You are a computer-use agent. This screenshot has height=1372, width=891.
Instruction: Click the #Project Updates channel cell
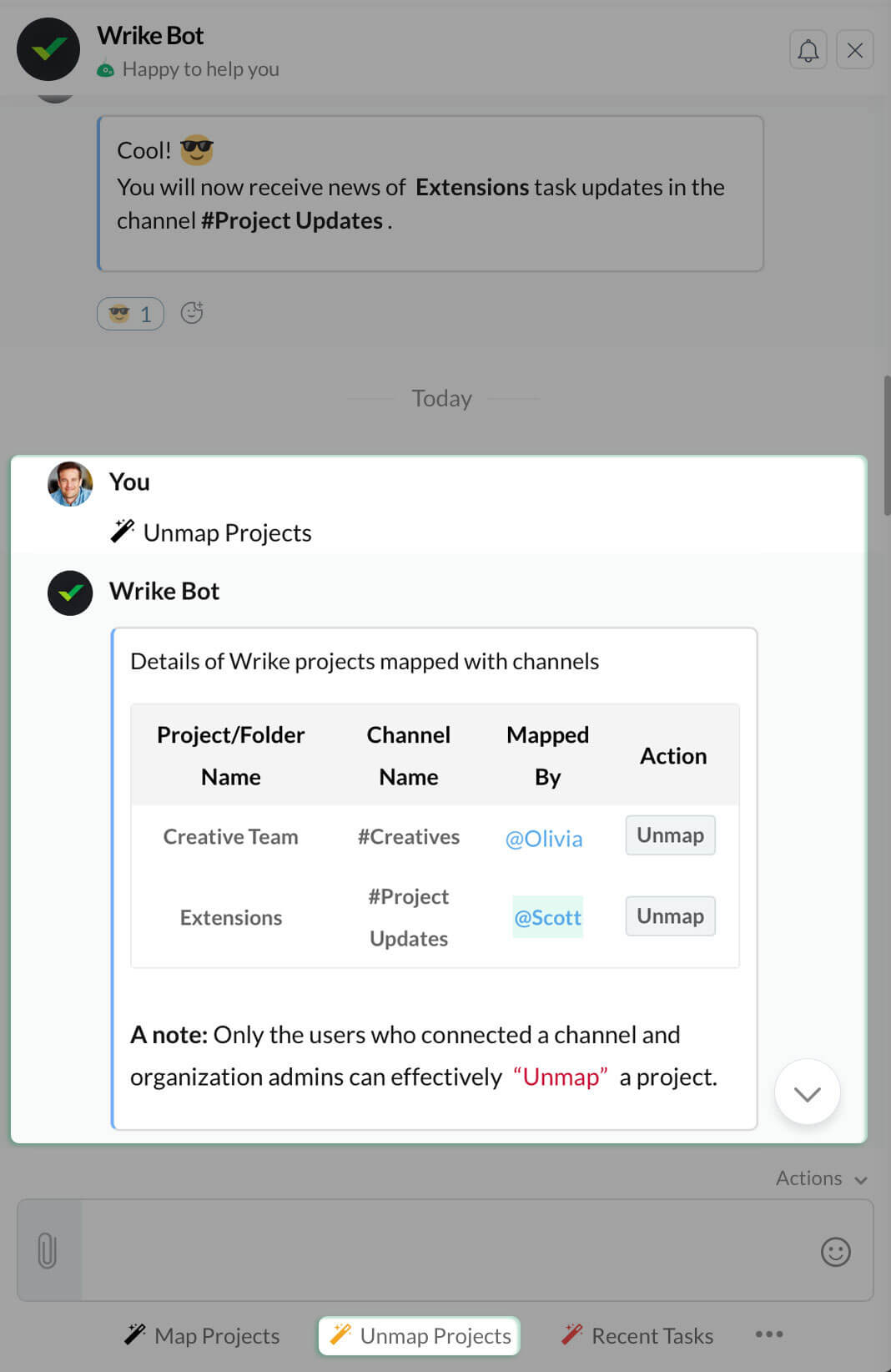click(x=409, y=917)
